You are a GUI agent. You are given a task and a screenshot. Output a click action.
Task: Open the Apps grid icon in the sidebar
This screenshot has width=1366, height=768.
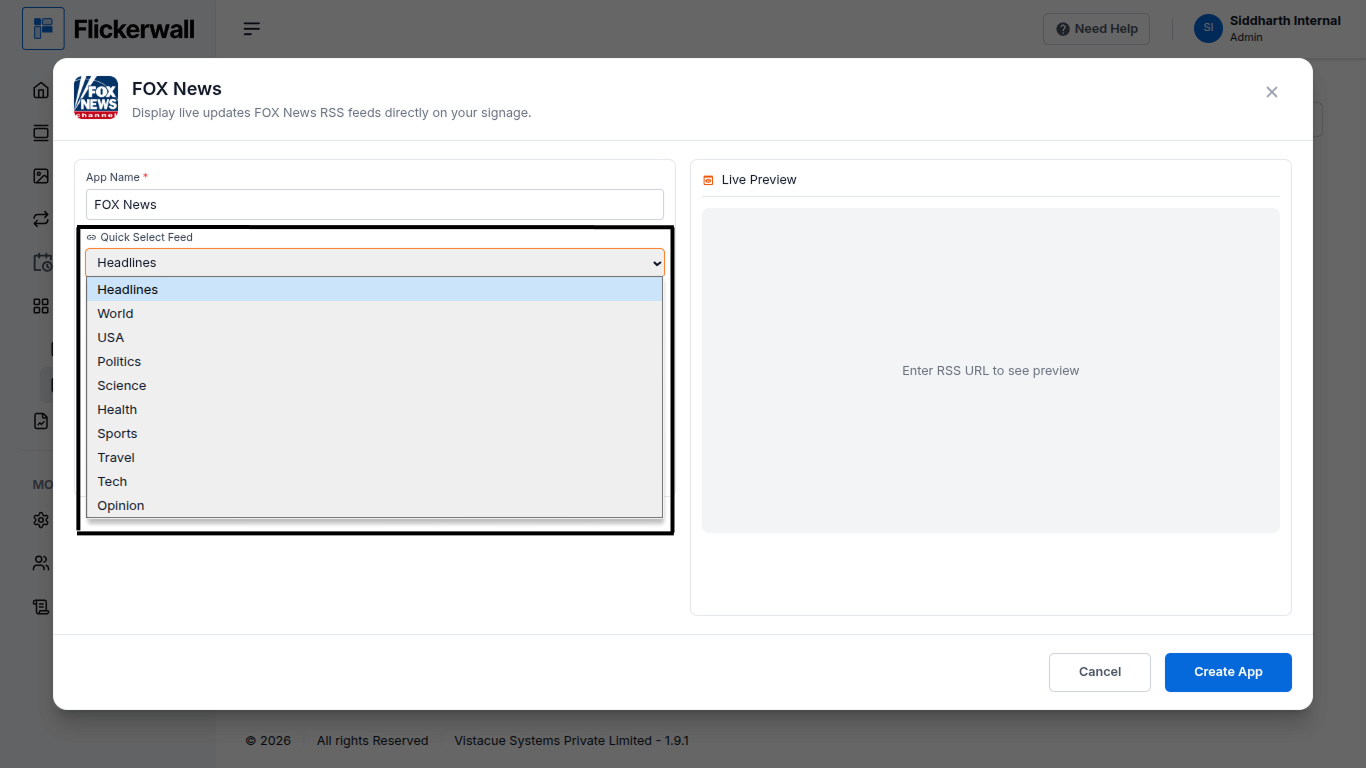coord(41,306)
